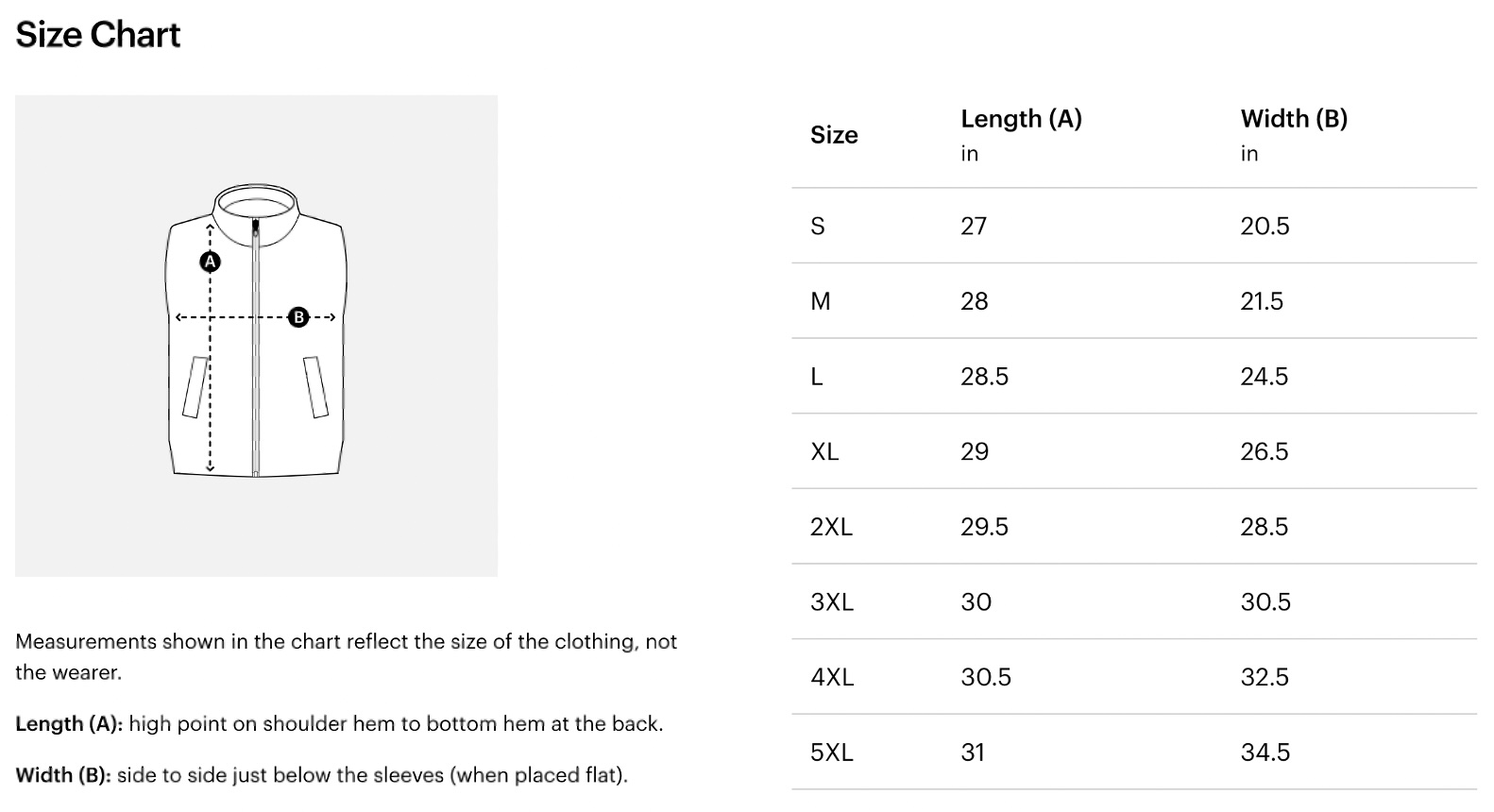Screen dimensions: 1494x812
Task: Click the black circle B marker
Action: point(298,317)
